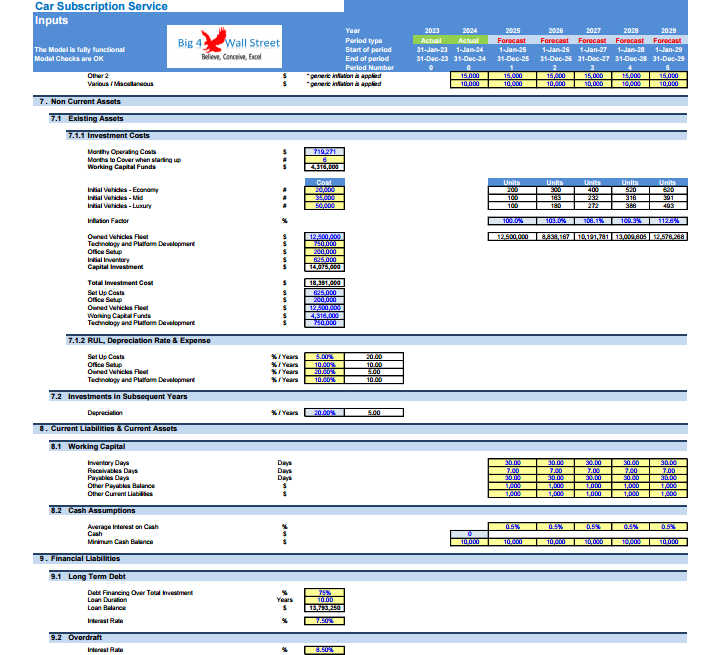Select the Car Subscription Service title
Image resolution: width=714 pixels, height=655 pixels.
tap(101, 6)
